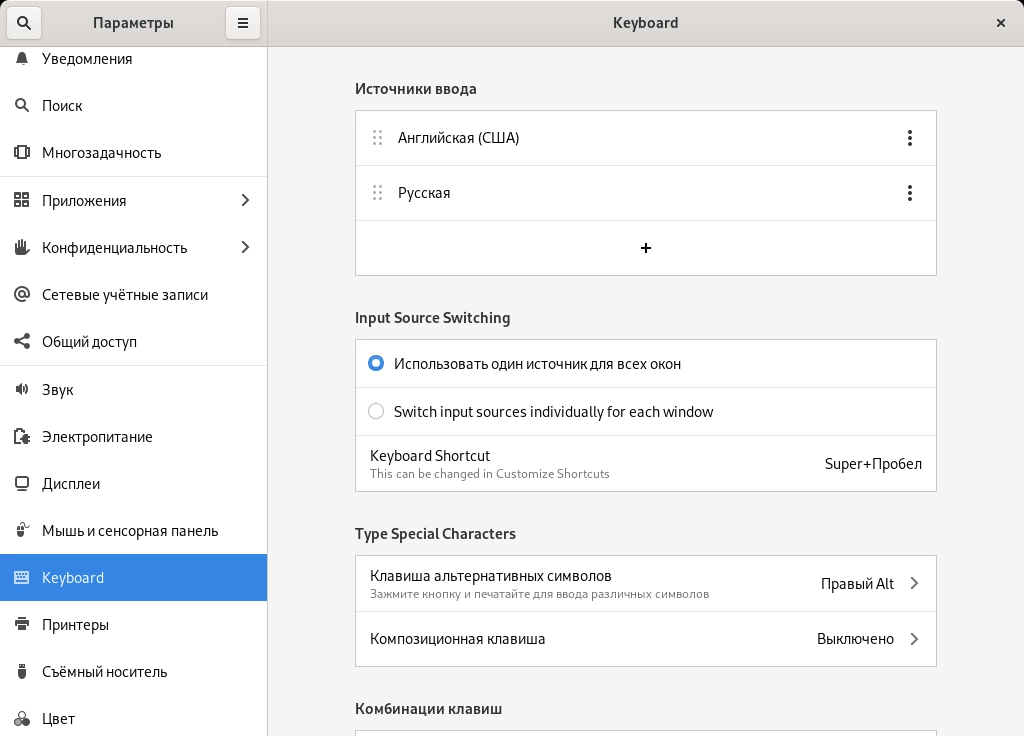Click the Мышь и сенсорная панель mouse icon
This screenshot has width=1024, height=736.
[22, 530]
